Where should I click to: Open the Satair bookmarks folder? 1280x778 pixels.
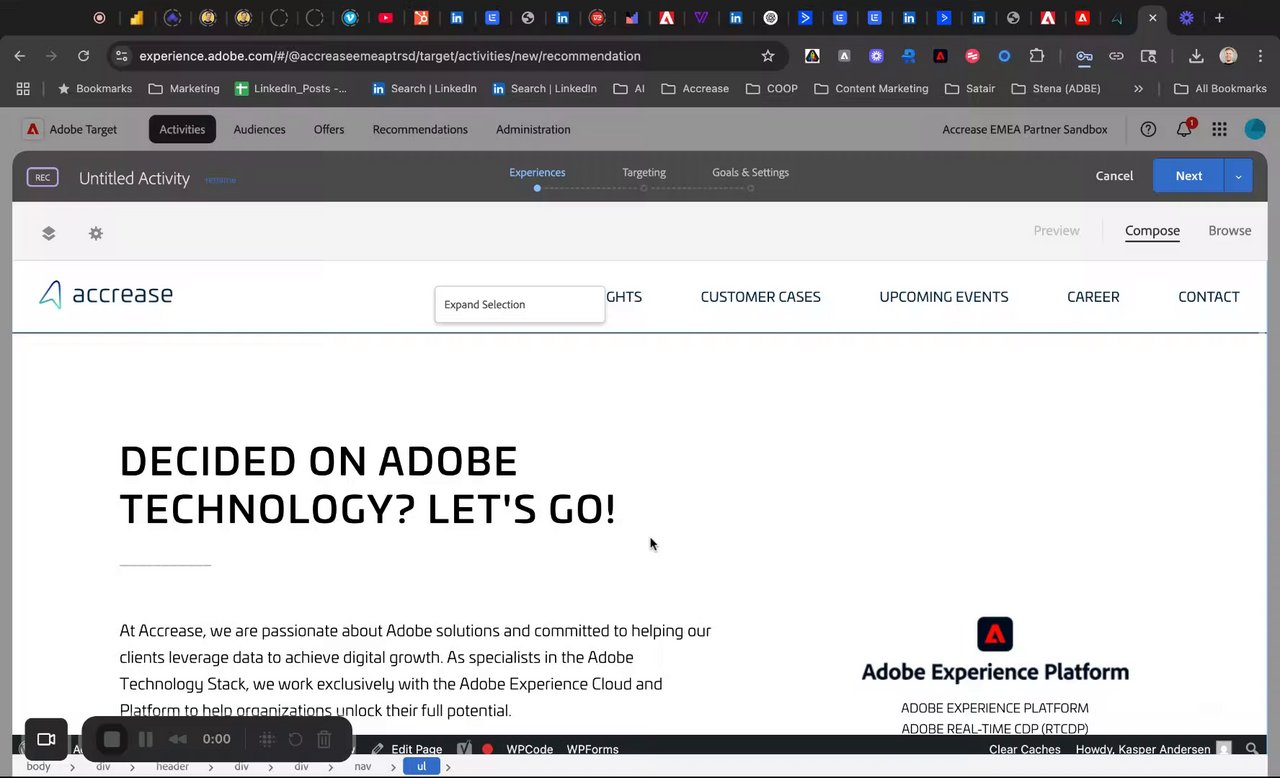click(970, 88)
